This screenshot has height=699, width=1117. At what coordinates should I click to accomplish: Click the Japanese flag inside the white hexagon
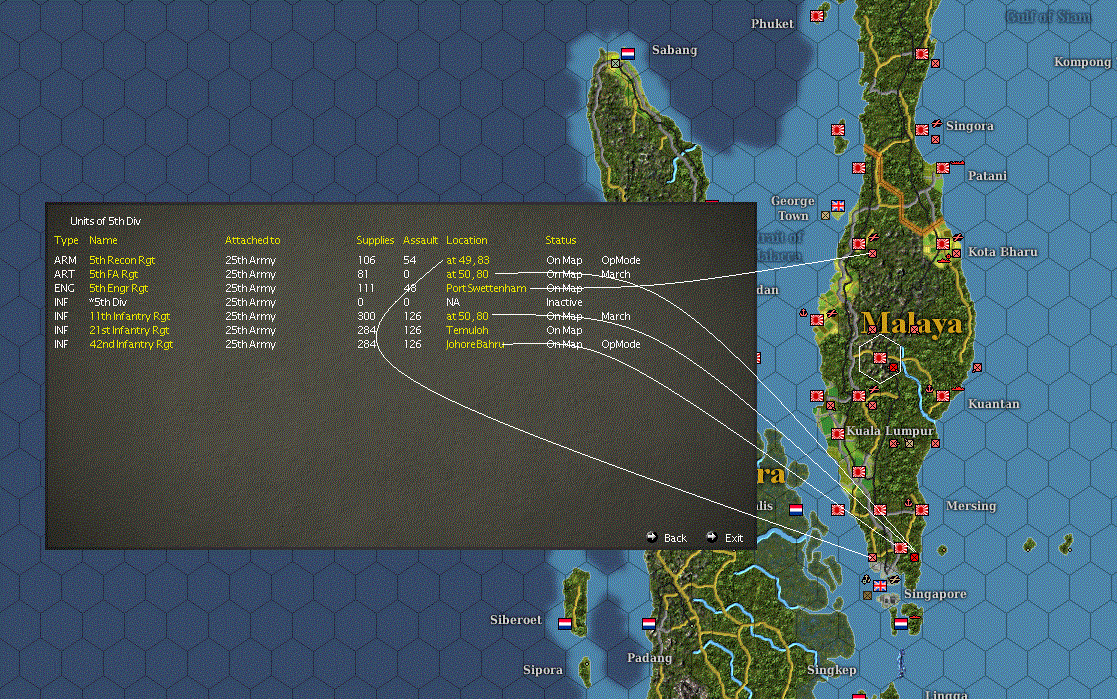880,358
